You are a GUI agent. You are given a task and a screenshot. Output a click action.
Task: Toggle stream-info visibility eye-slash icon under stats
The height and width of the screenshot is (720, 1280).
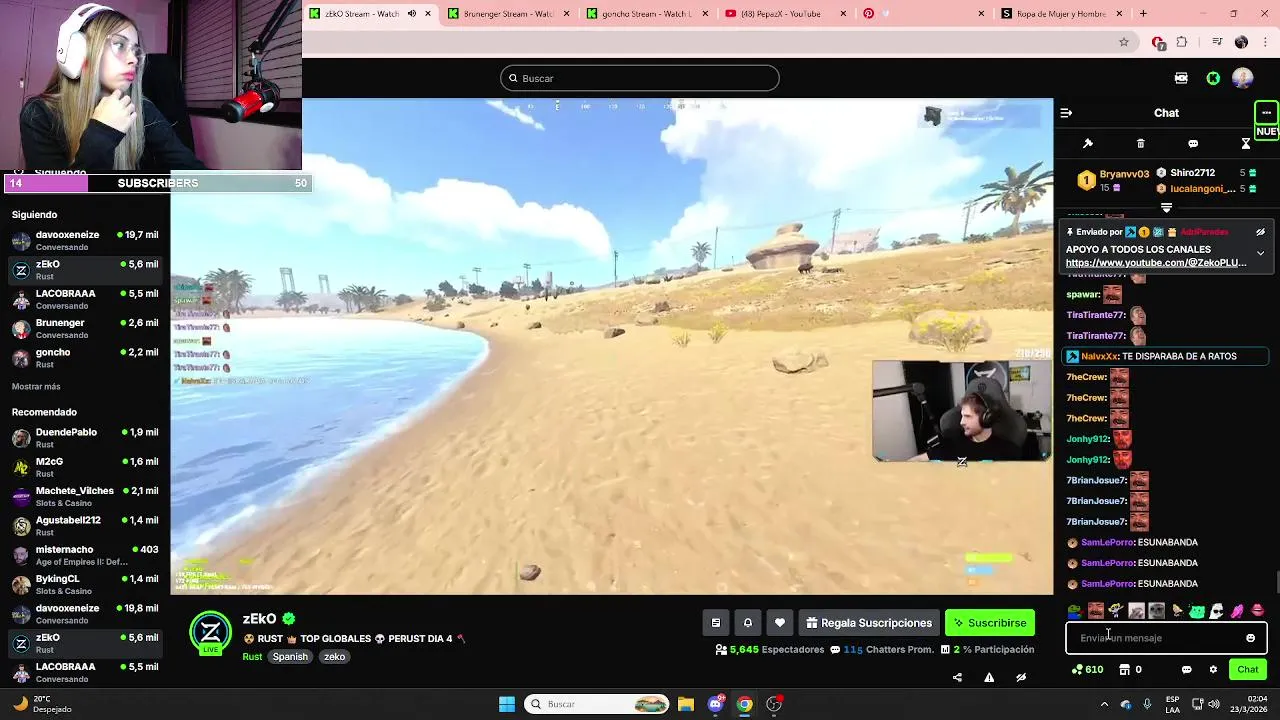point(1021,677)
